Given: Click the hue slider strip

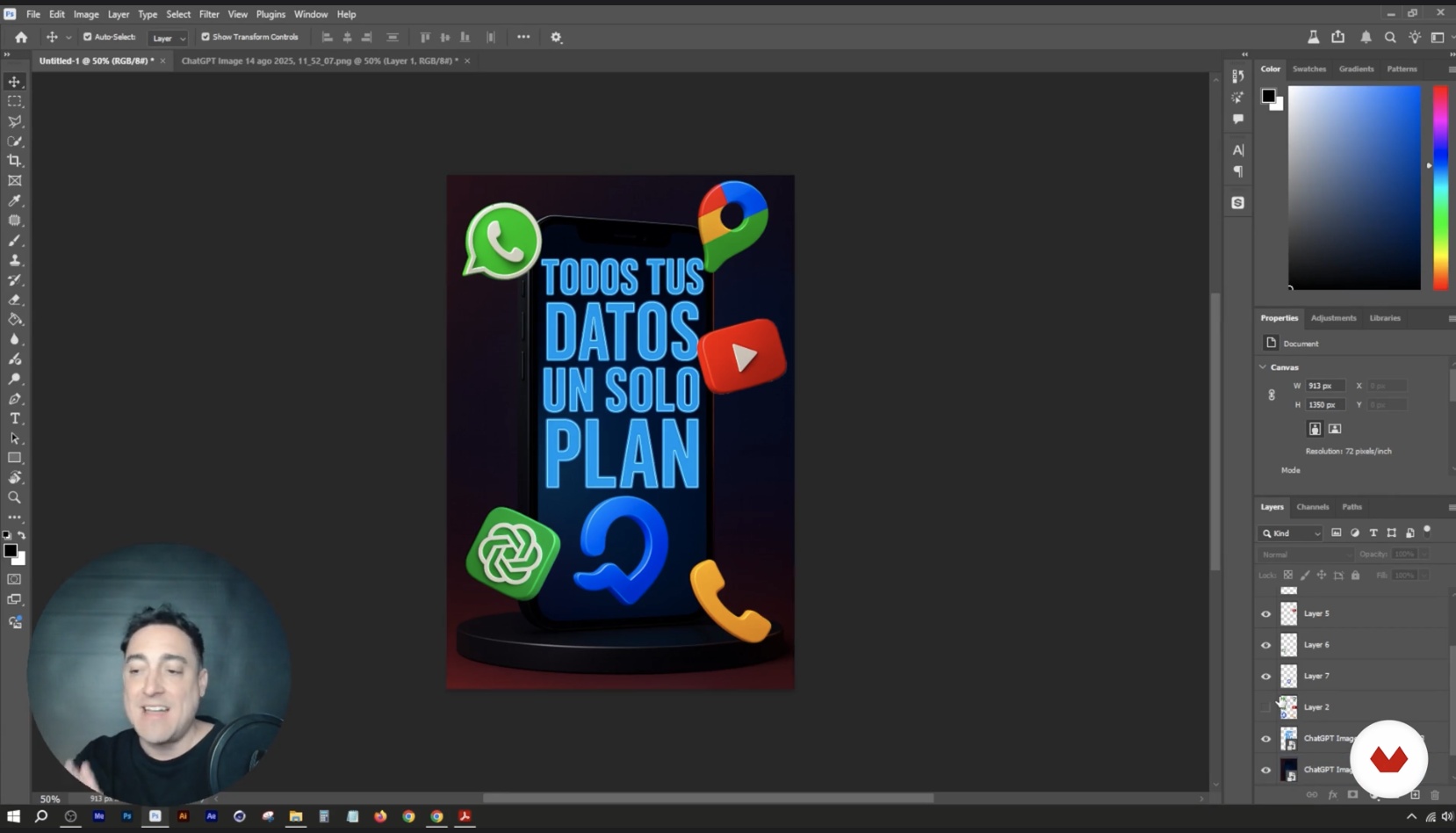Looking at the screenshot, I should pyautogui.click(x=1440, y=187).
